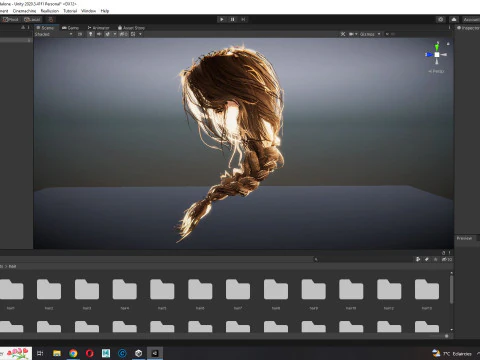Click the gray bottom axis cone on gizmo

click(437, 61)
